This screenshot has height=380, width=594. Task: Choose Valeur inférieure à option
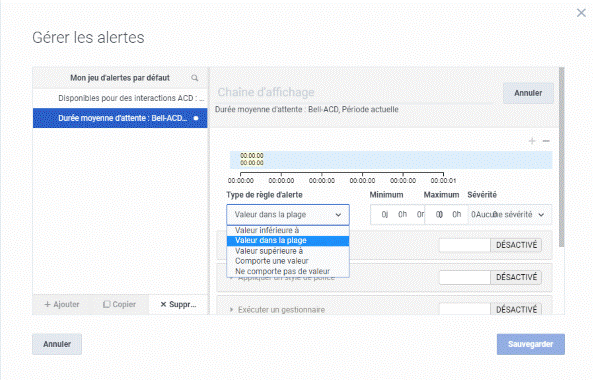[288, 230]
